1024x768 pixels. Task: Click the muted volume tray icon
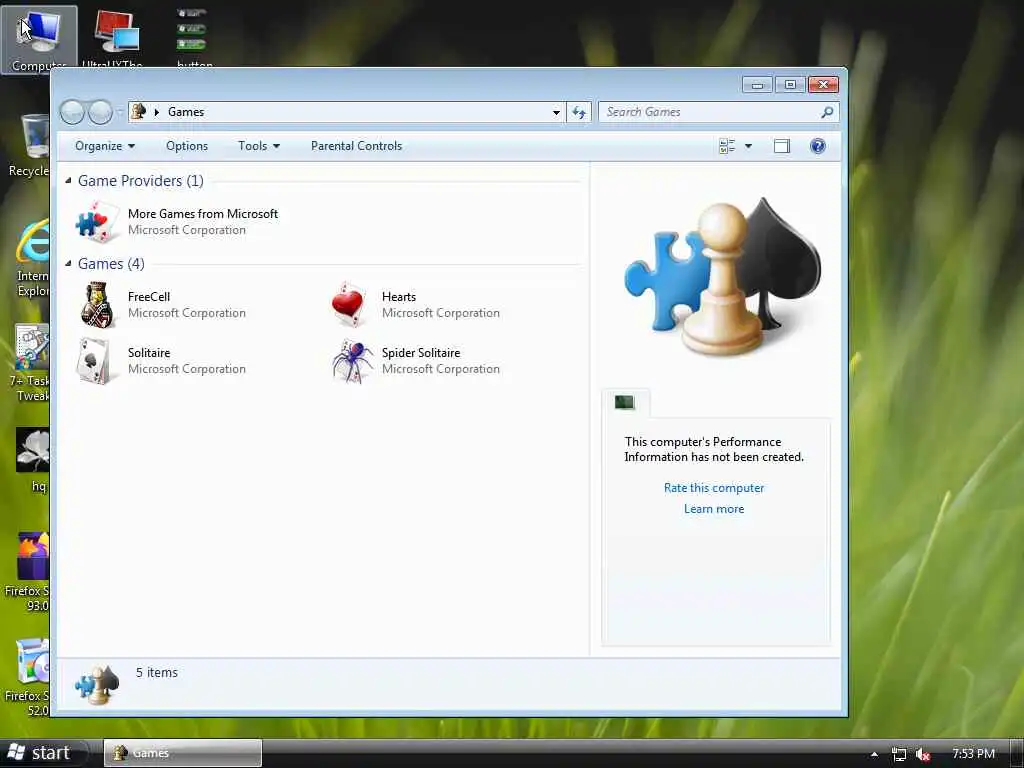923,754
